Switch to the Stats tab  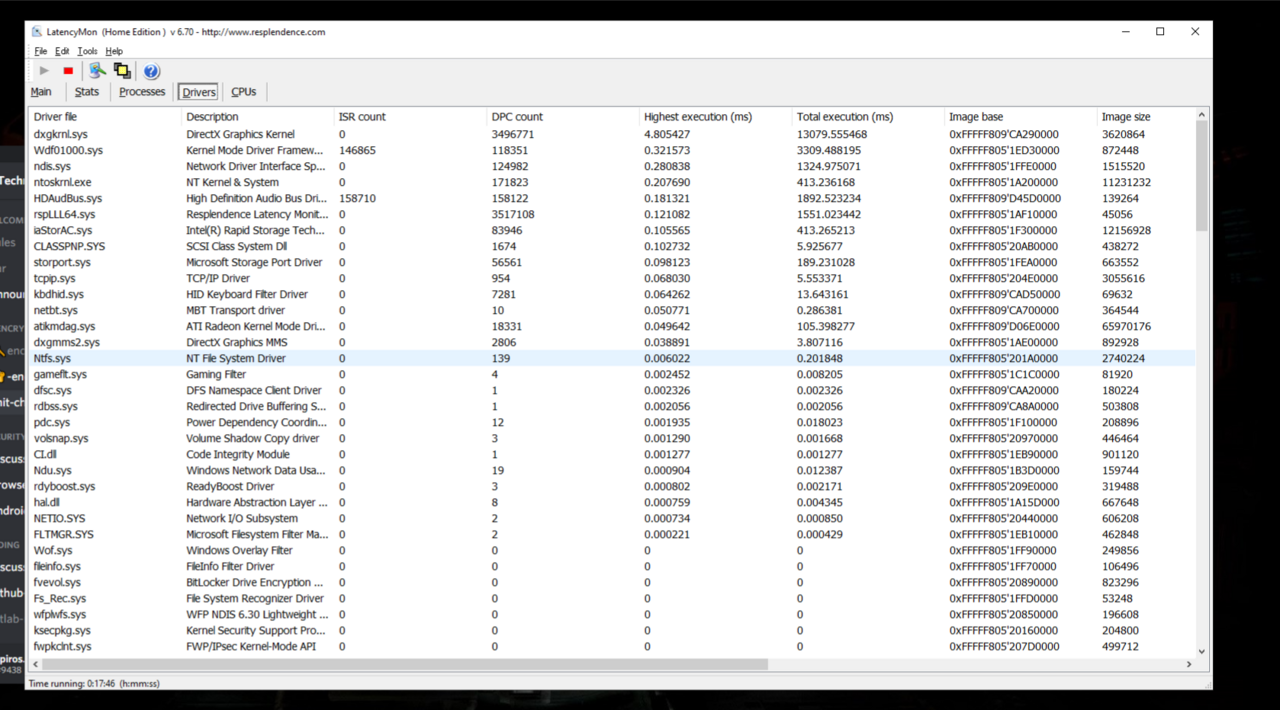coord(87,92)
